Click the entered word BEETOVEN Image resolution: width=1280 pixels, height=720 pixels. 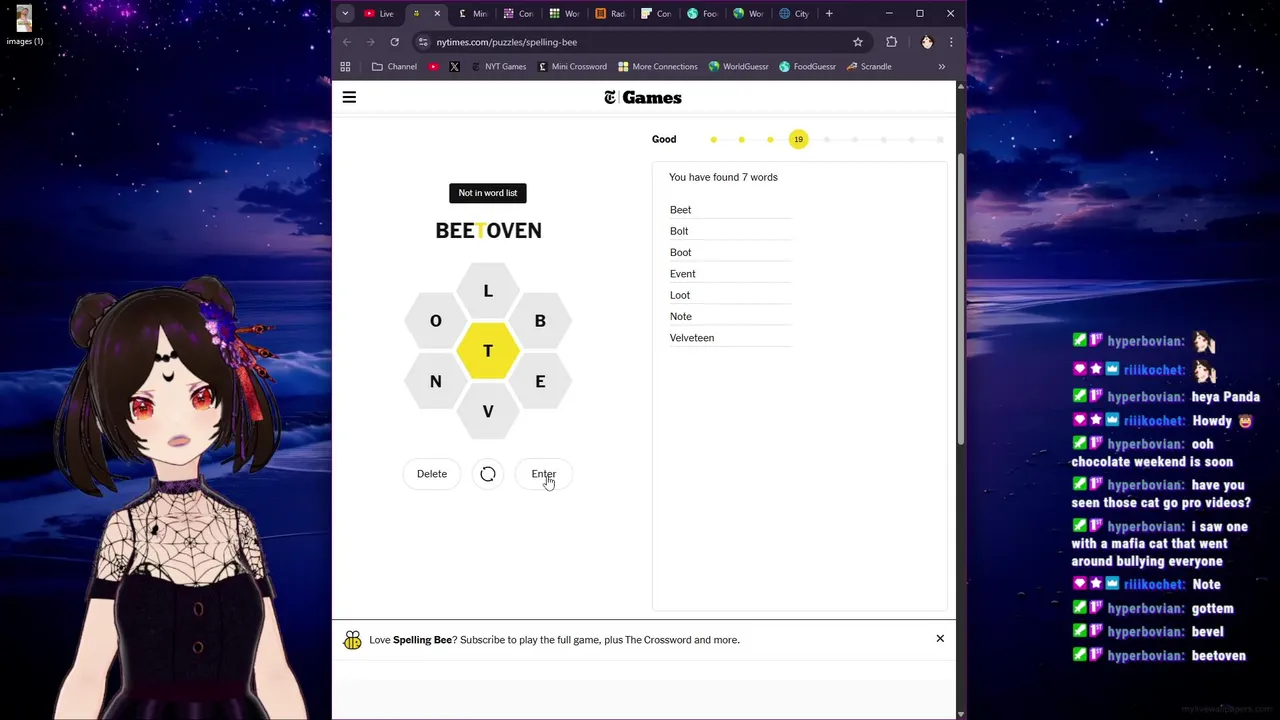point(488,231)
